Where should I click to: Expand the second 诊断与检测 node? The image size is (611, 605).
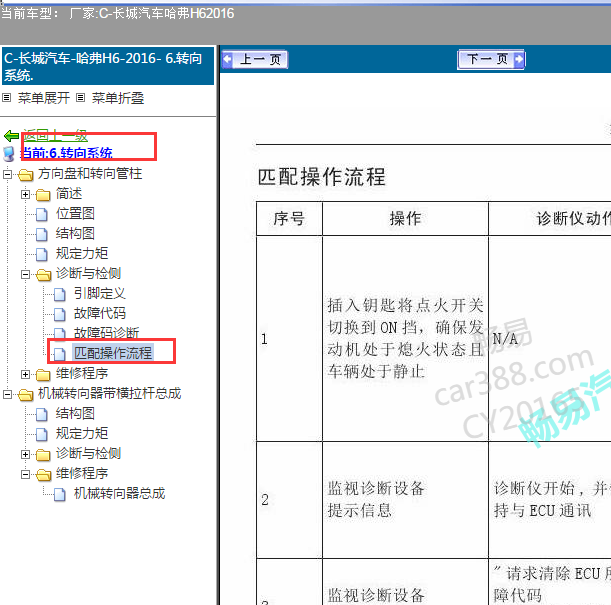click(x=25, y=454)
